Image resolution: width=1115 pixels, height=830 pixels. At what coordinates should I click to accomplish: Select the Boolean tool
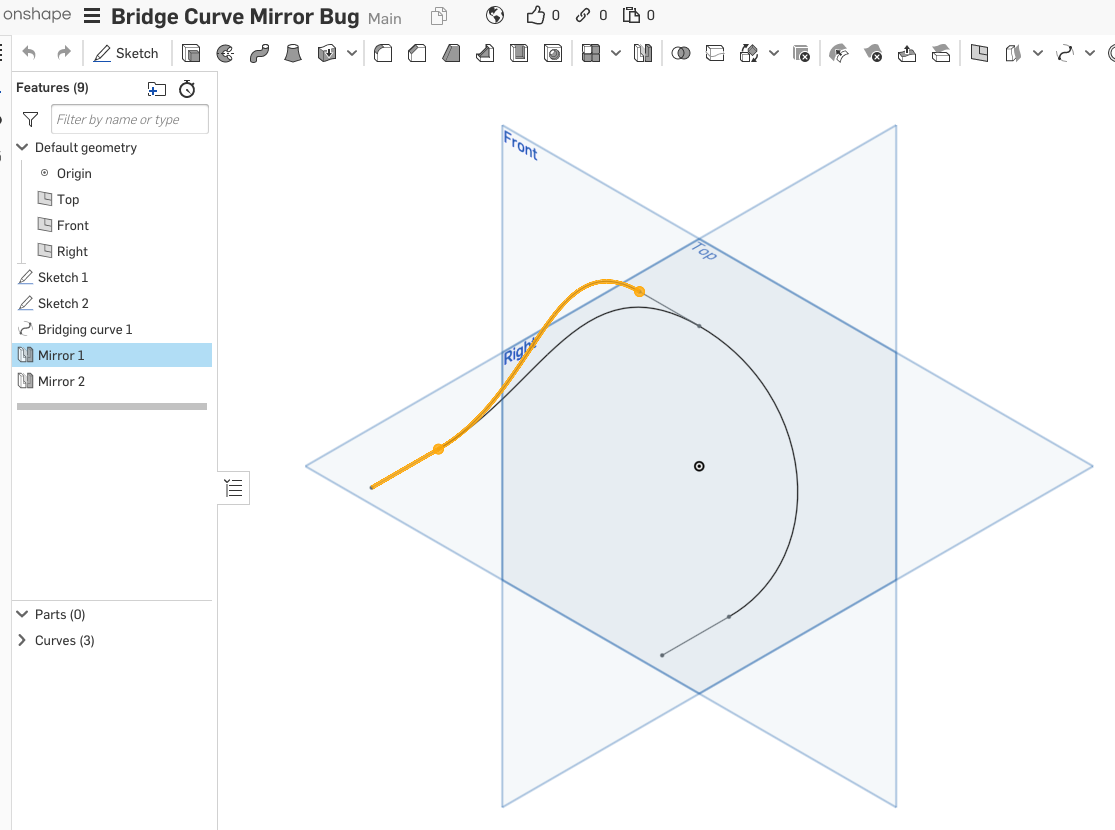[681, 53]
